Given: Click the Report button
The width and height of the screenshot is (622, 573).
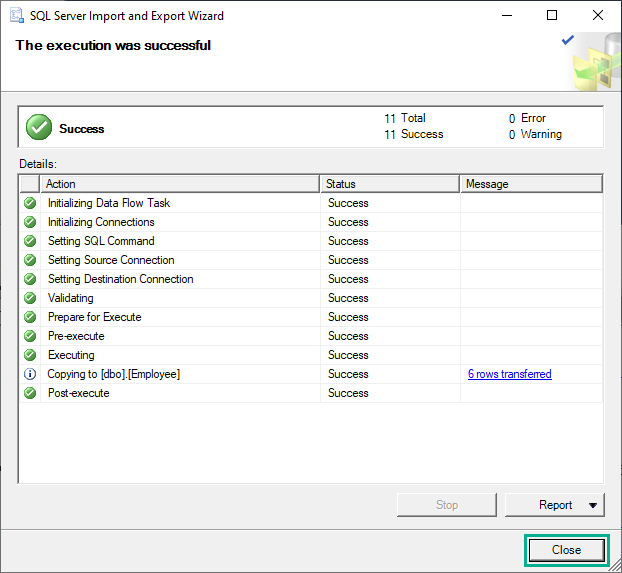Looking at the screenshot, I should 555,505.
